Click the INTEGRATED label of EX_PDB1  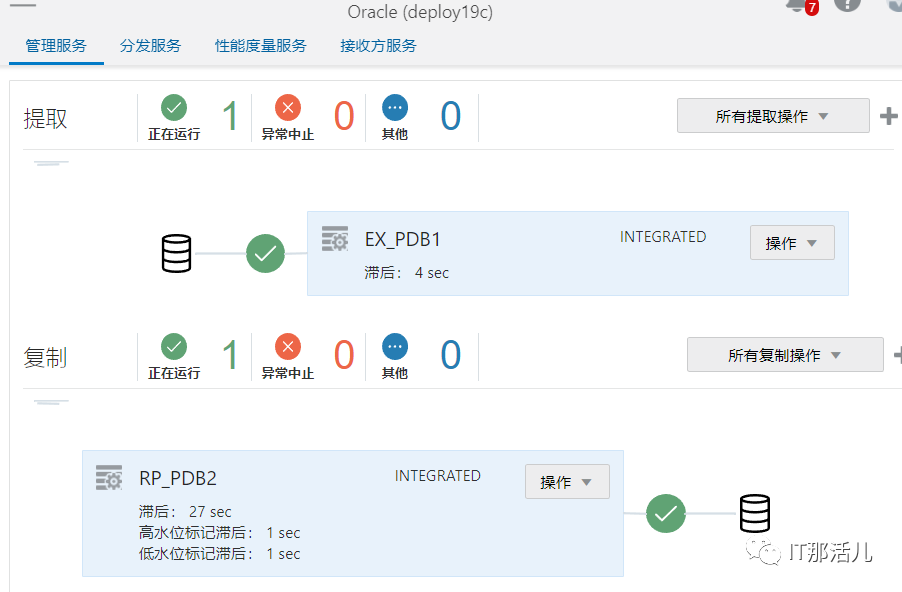663,237
